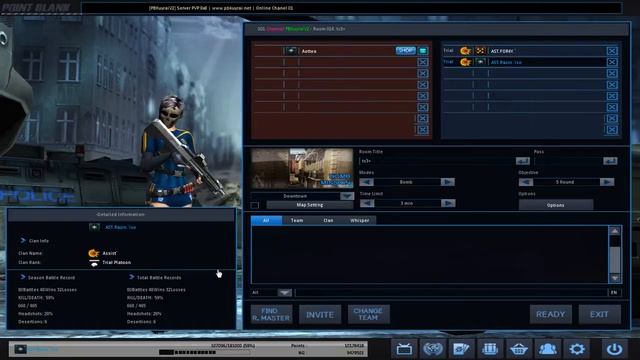Click the Downtown map preview thumbnail
640x360 pixels.
[x=302, y=168]
